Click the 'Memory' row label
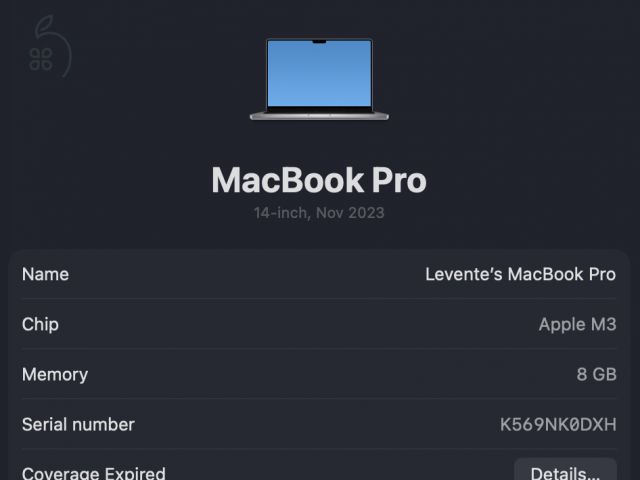 [x=55, y=375]
